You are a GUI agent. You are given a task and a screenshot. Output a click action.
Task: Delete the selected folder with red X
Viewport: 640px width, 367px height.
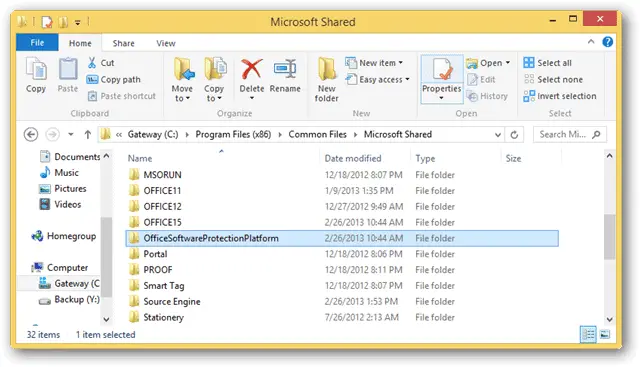coord(251,79)
